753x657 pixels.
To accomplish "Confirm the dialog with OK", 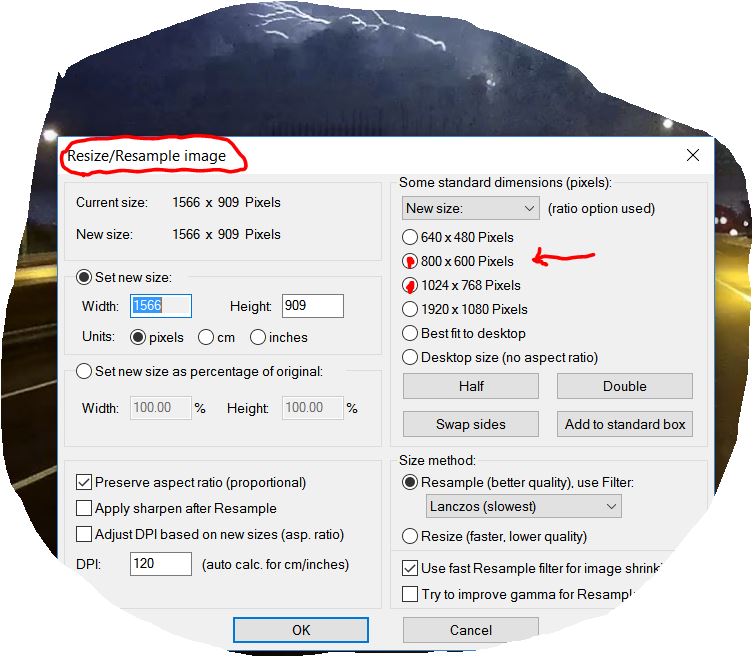I will pos(301,630).
